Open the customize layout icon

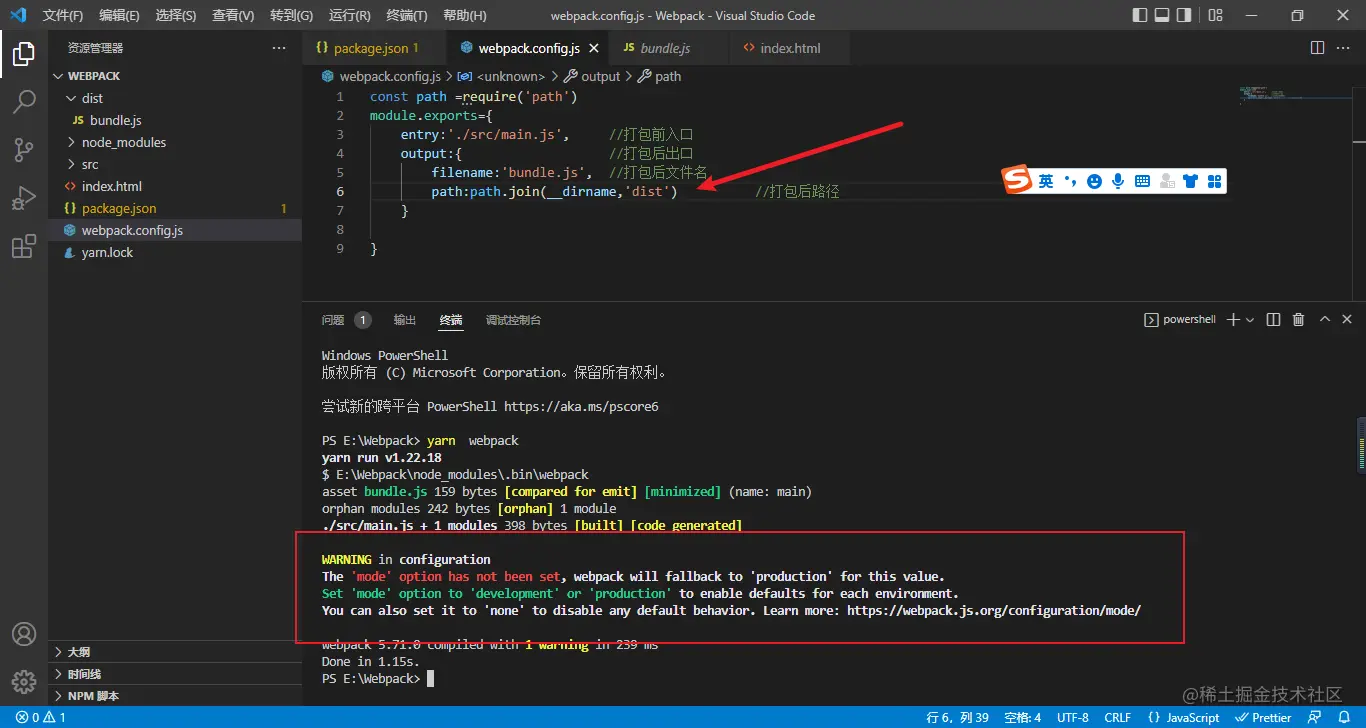tap(1215, 15)
